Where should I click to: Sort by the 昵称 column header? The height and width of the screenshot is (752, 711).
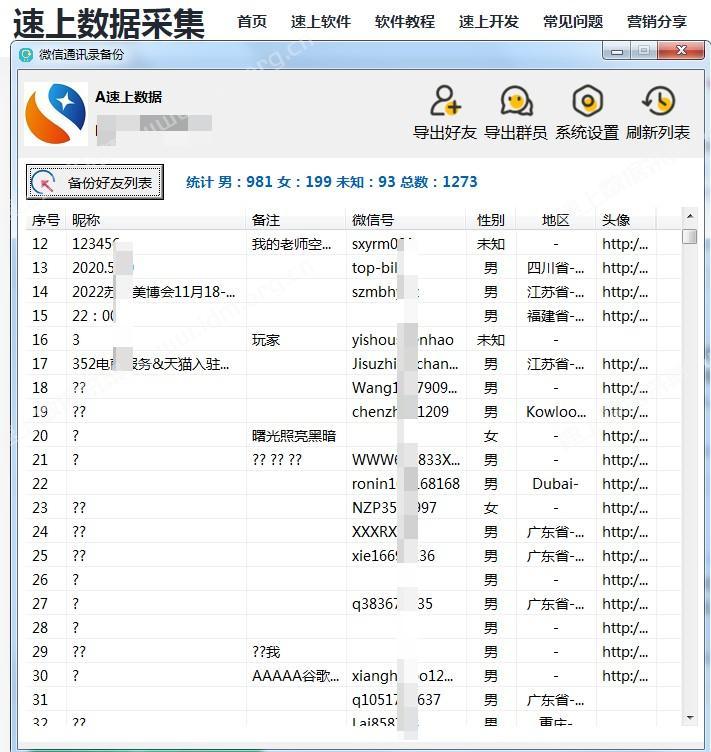coord(156,220)
